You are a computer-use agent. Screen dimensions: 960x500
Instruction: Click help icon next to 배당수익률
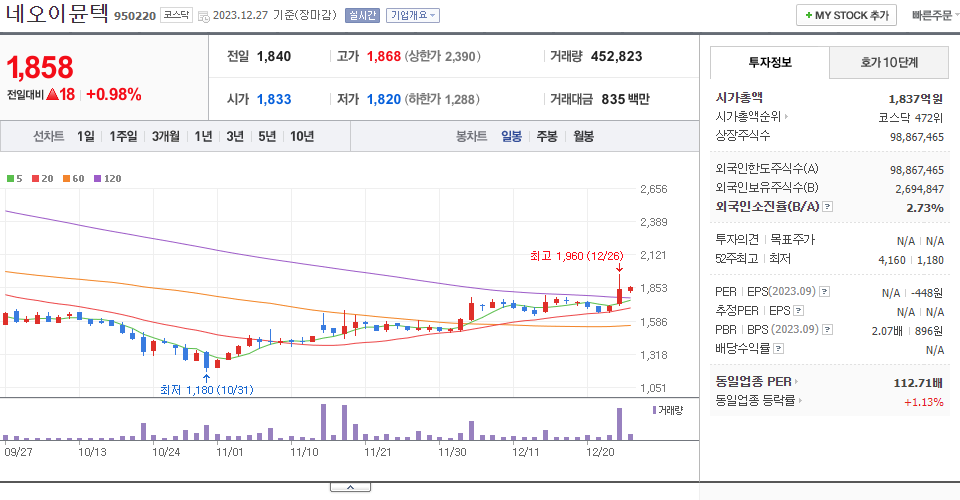point(778,349)
